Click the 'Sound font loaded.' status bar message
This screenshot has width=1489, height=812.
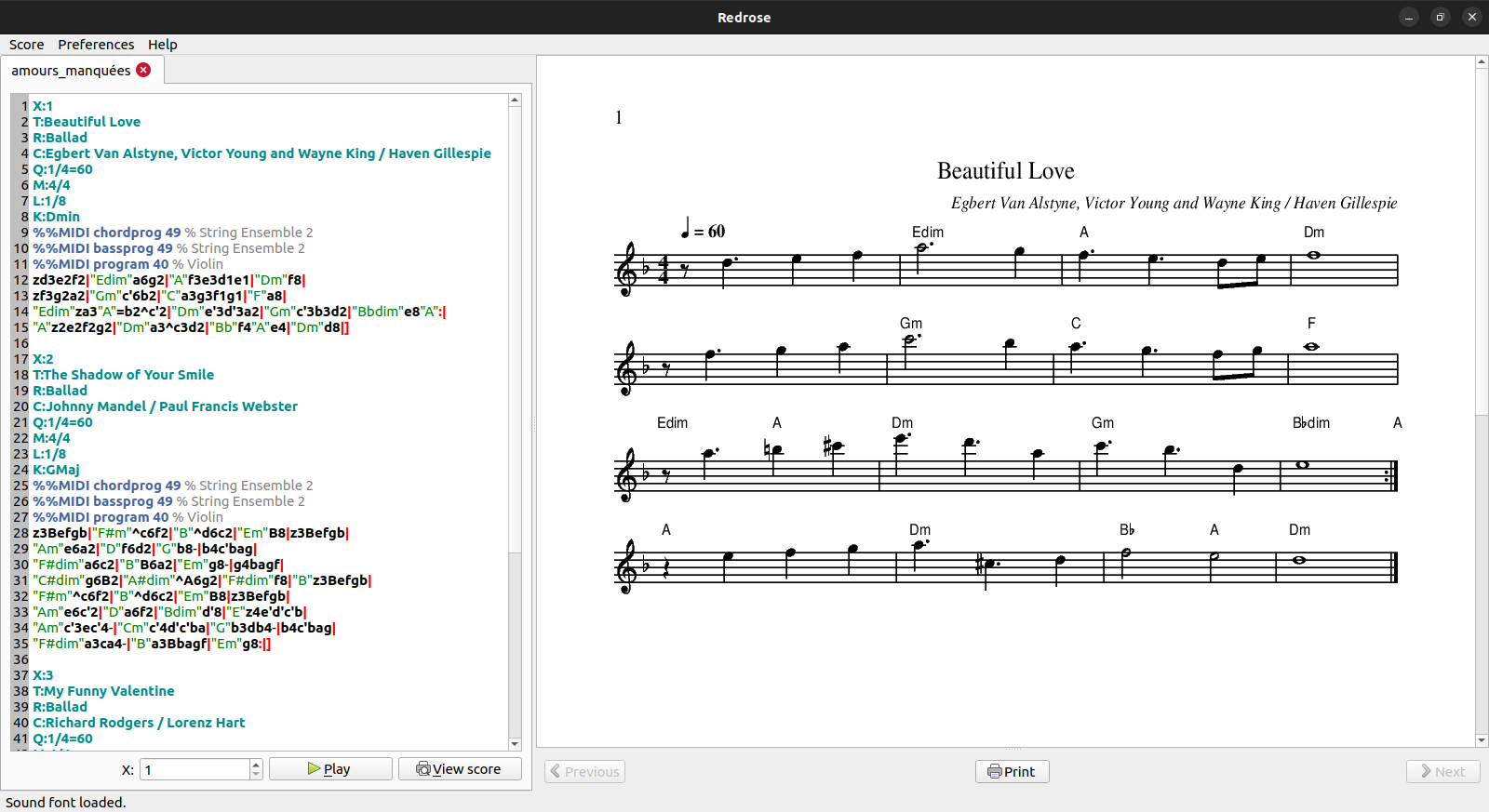tap(66, 803)
